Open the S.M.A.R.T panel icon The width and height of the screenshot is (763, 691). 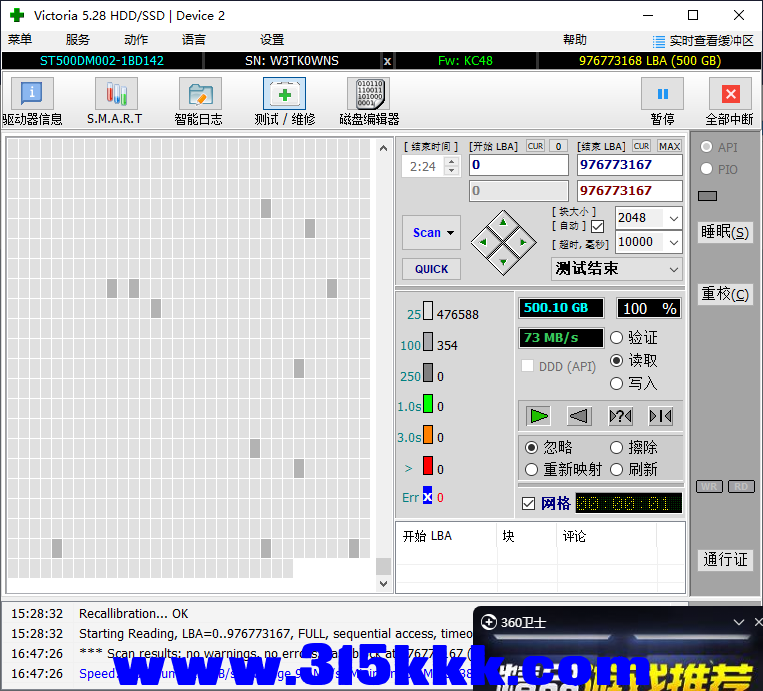tap(115, 94)
